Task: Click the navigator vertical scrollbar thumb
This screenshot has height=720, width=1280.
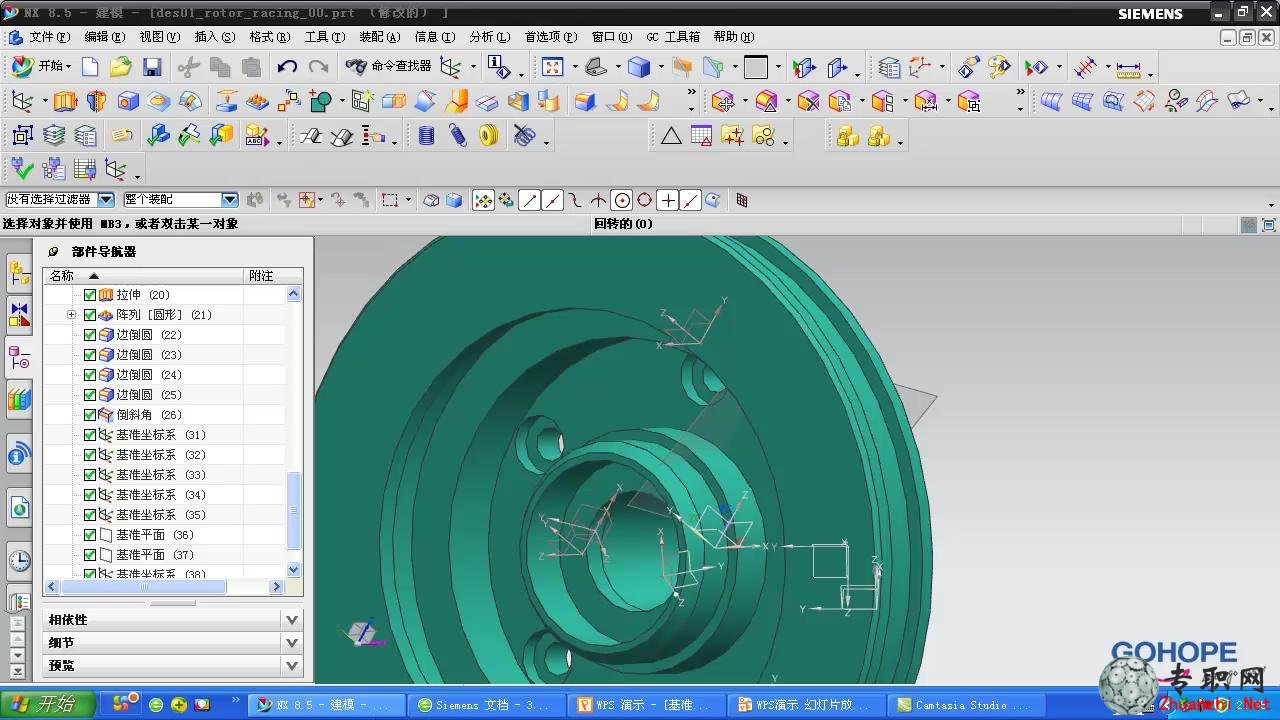Action: (x=294, y=510)
